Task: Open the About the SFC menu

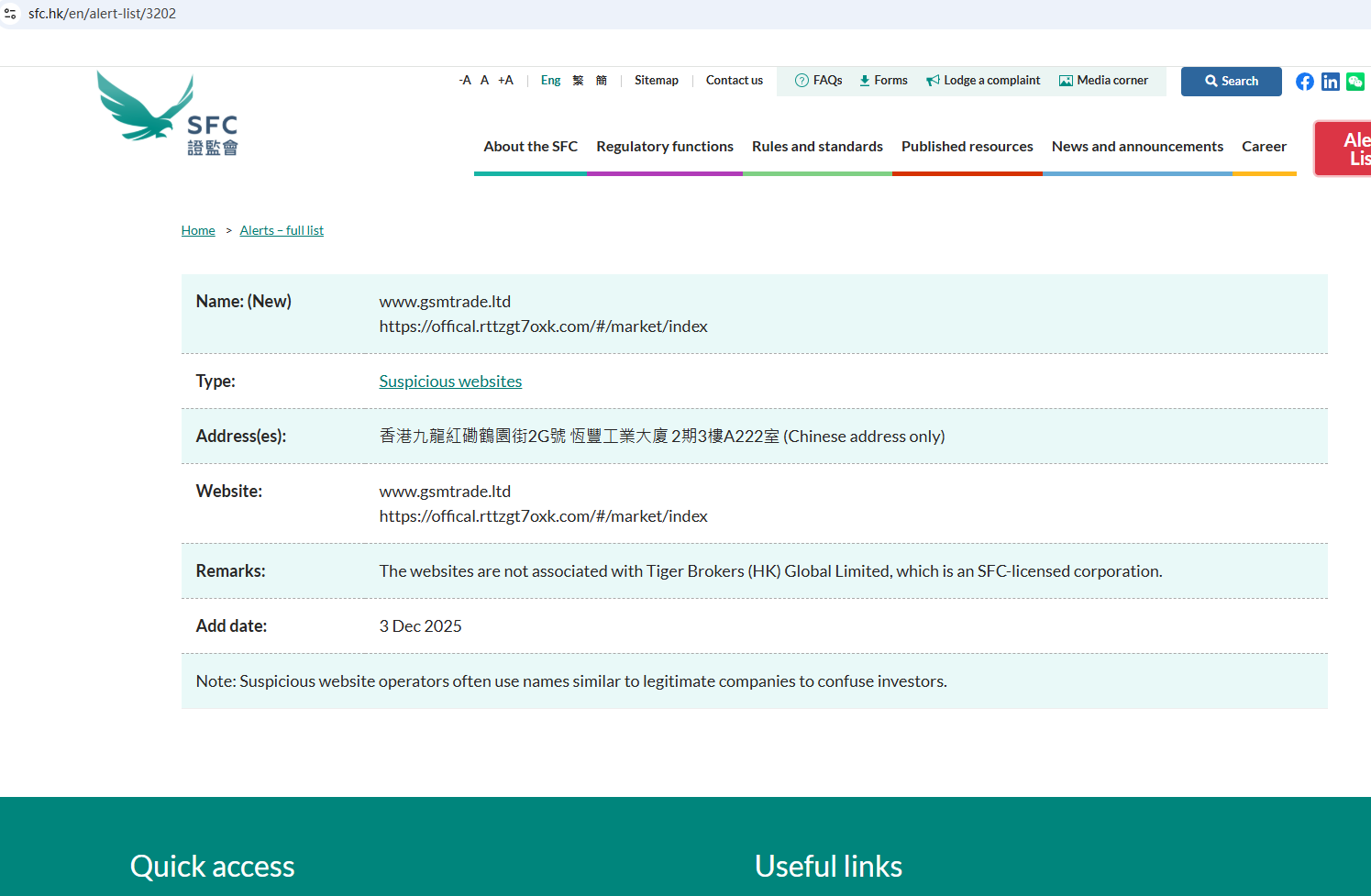Action: [x=530, y=147]
